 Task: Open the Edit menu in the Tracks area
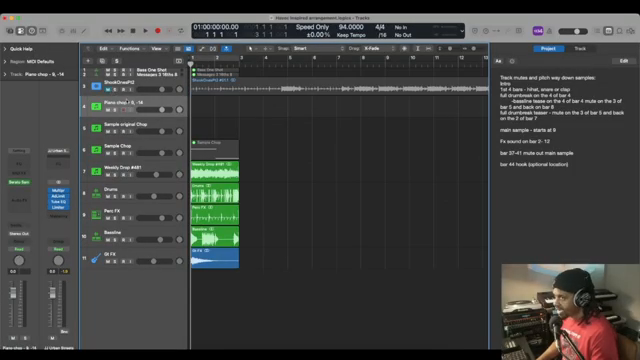tap(106, 49)
